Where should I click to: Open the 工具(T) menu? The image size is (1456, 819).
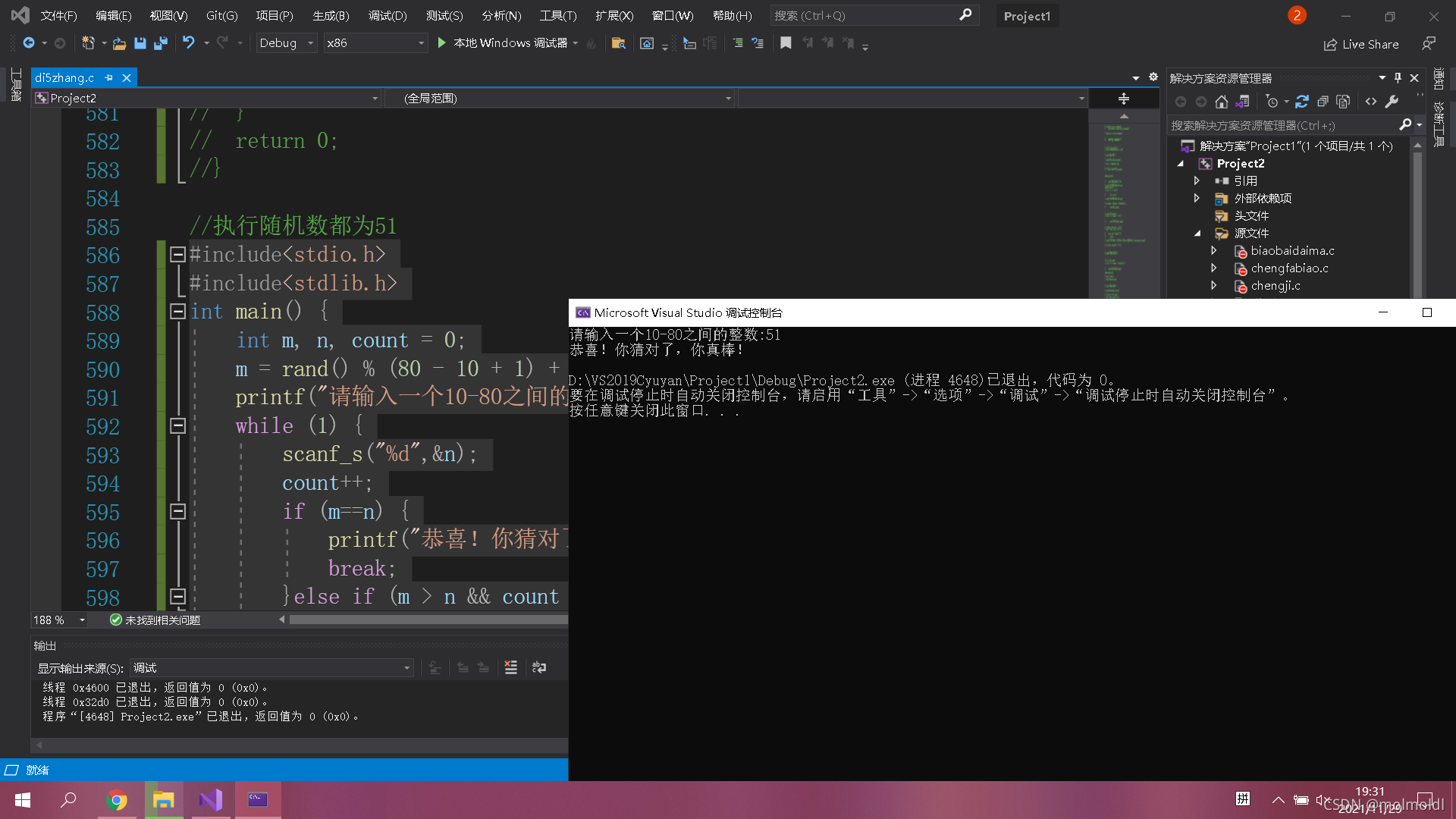[557, 15]
